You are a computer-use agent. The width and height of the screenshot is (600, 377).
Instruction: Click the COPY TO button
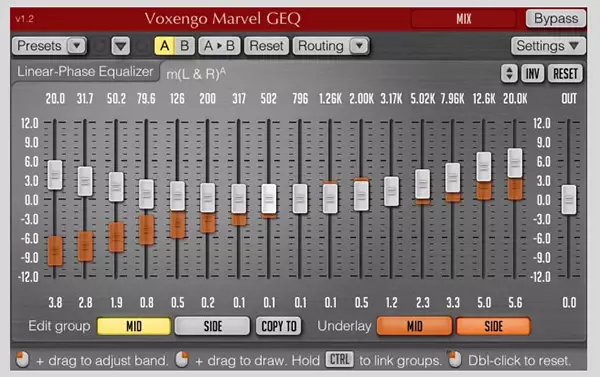tap(279, 326)
